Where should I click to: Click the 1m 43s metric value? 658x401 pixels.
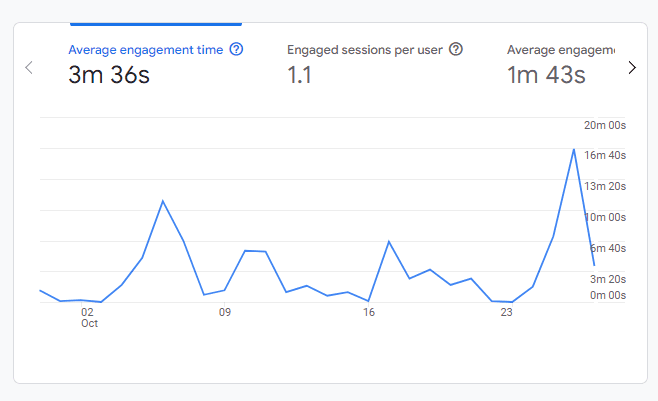pyautogui.click(x=546, y=75)
